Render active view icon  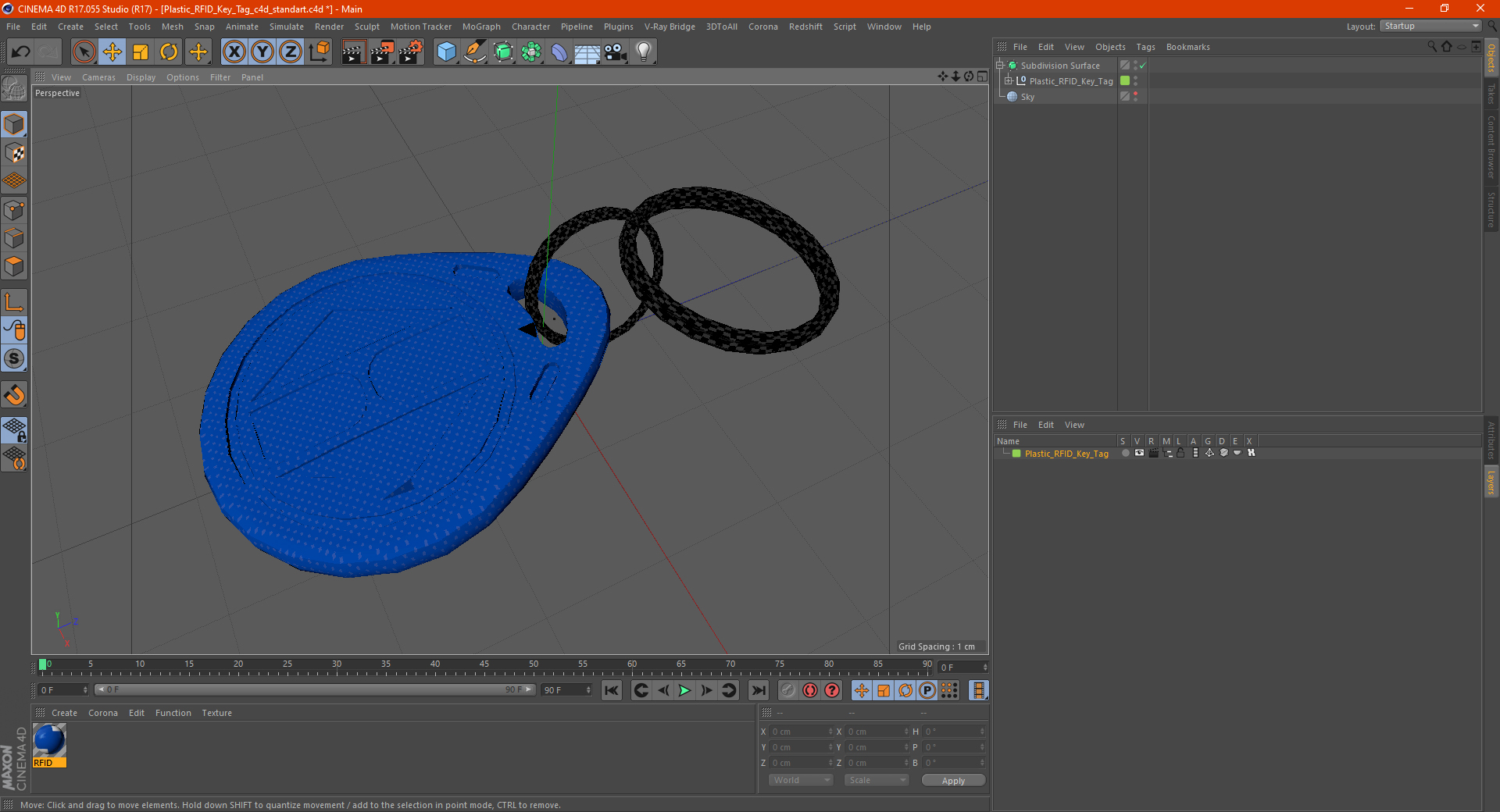(353, 52)
